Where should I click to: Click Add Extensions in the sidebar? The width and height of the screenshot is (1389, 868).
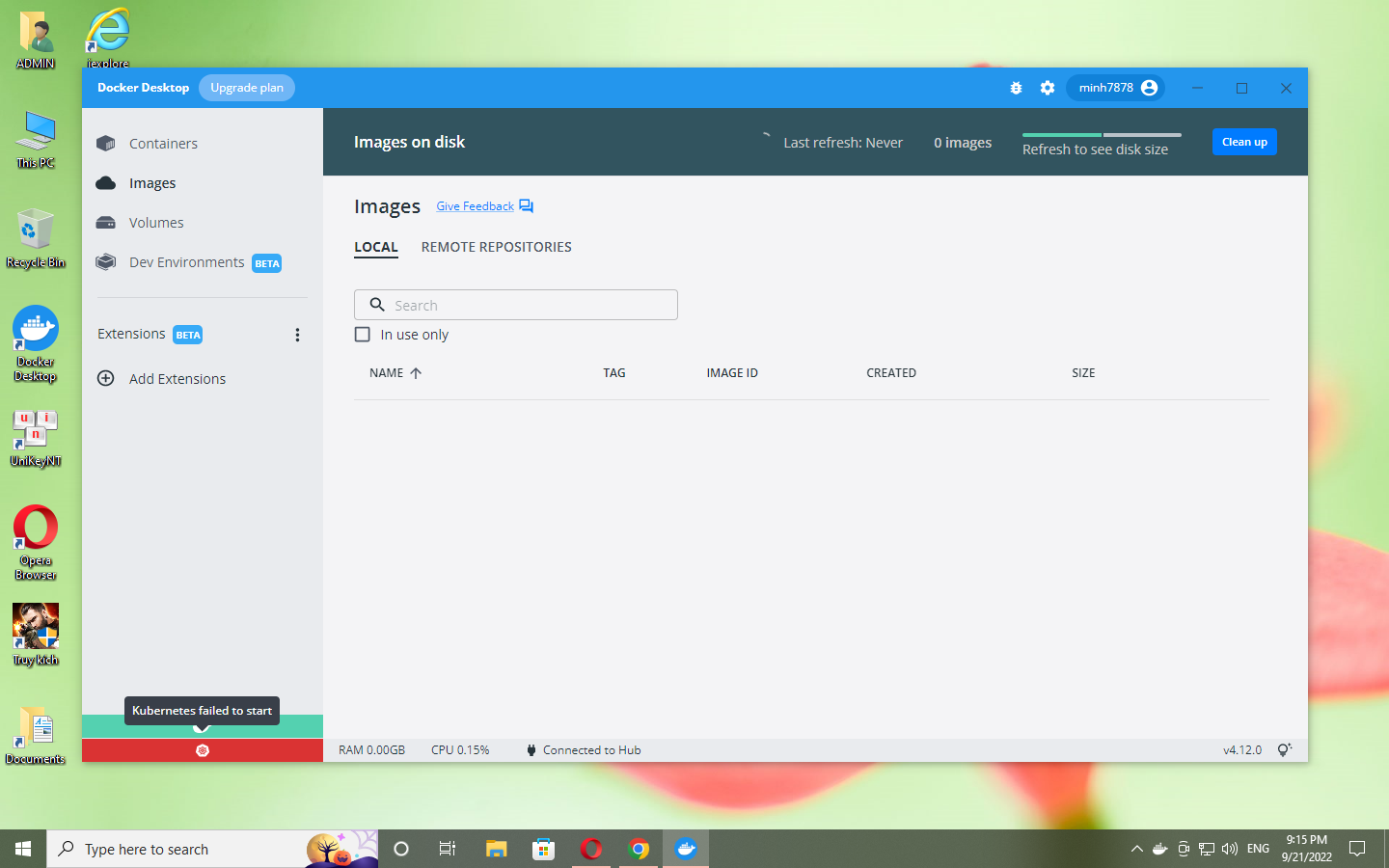[x=177, y=379]
